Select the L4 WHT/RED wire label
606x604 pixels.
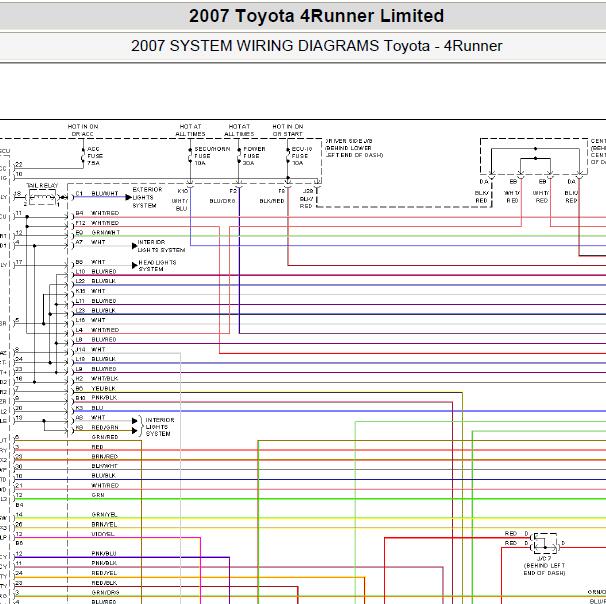[x=97, y=330]
